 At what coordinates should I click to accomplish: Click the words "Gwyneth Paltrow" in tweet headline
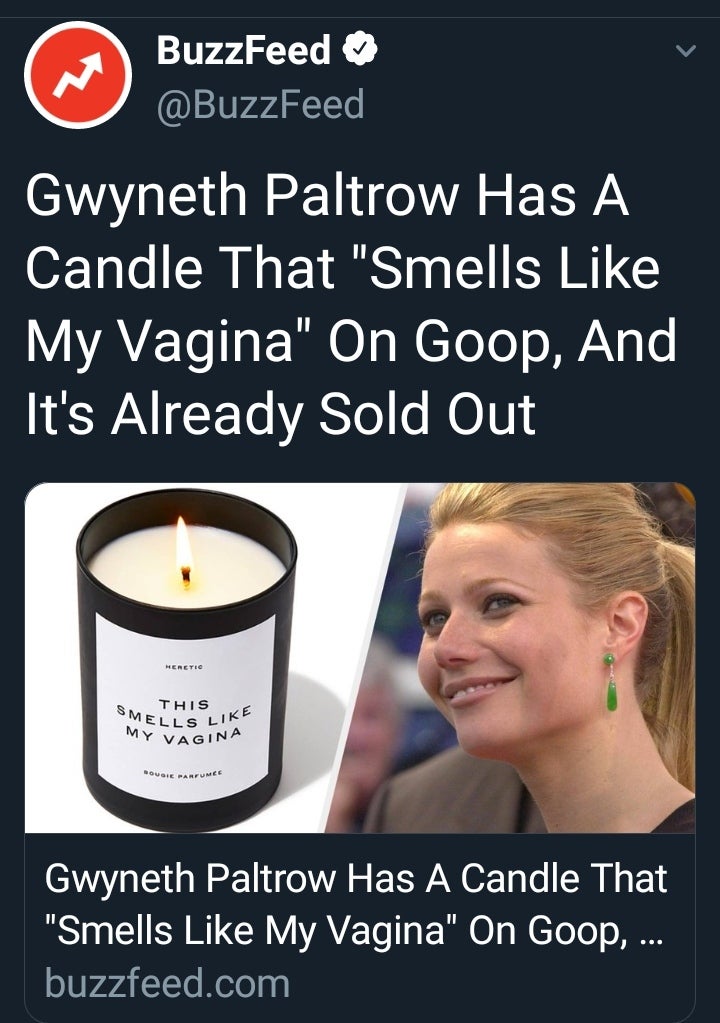pyautogui.click(x=245, y=197)
